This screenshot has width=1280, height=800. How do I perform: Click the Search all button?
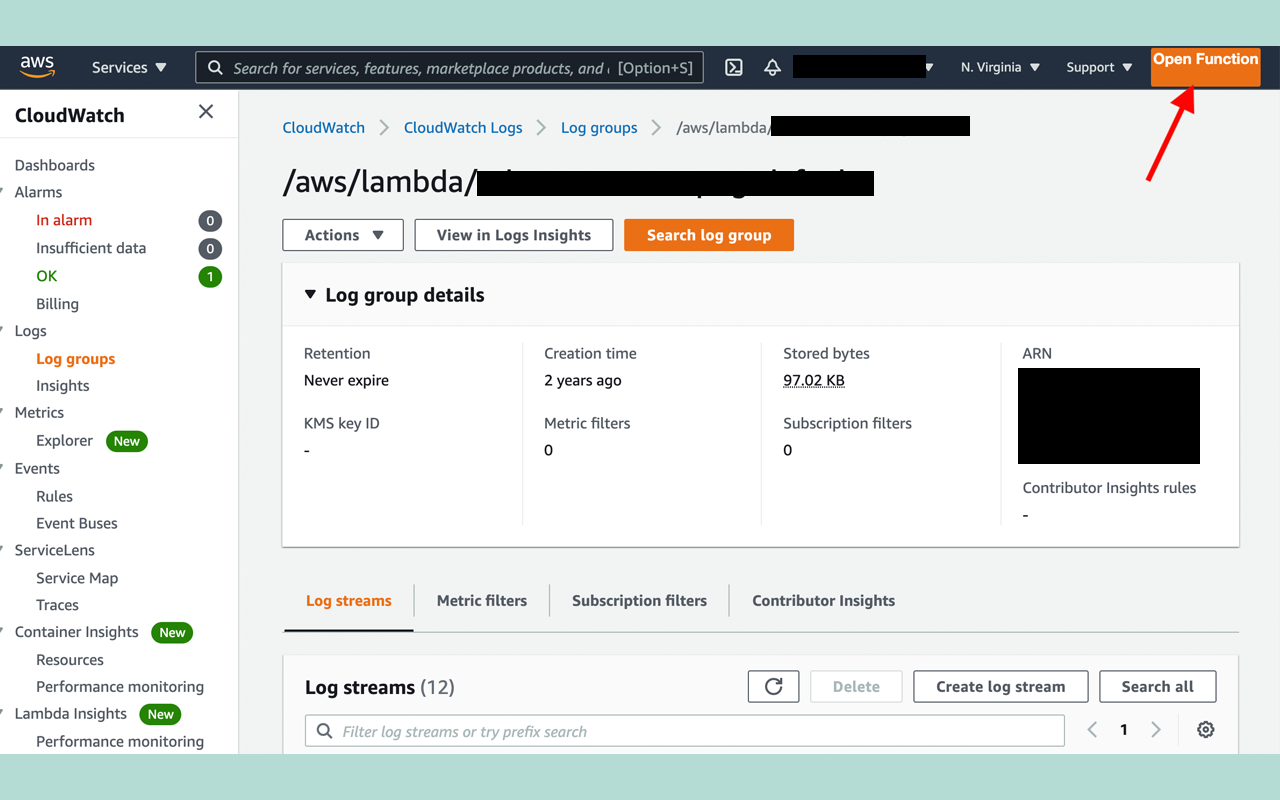coord(1157,686)
